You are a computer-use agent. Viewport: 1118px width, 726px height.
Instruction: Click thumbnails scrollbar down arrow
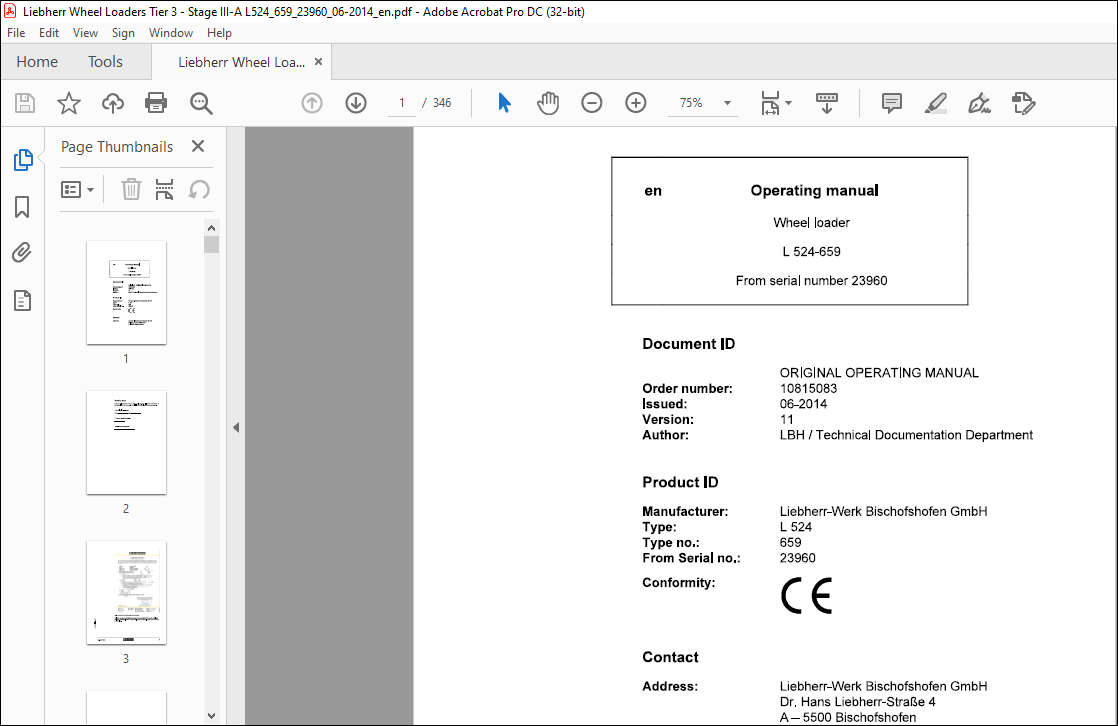(x=211, y=715)
